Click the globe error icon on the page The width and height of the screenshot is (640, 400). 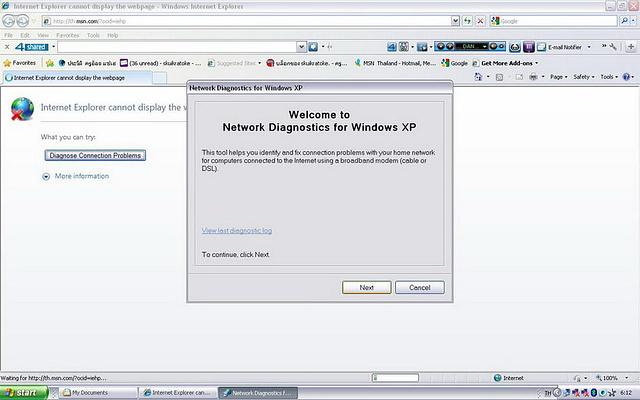22,109
